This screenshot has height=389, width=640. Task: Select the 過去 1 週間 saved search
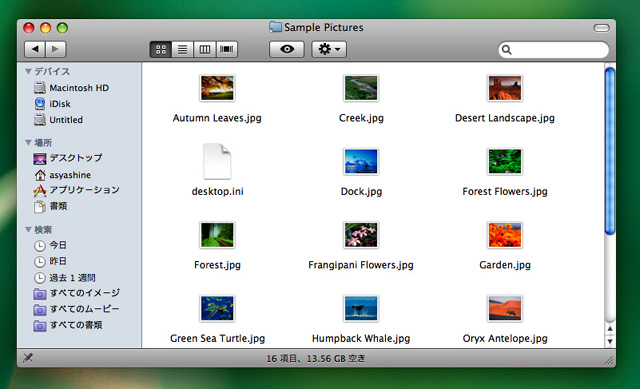(64, 278)
